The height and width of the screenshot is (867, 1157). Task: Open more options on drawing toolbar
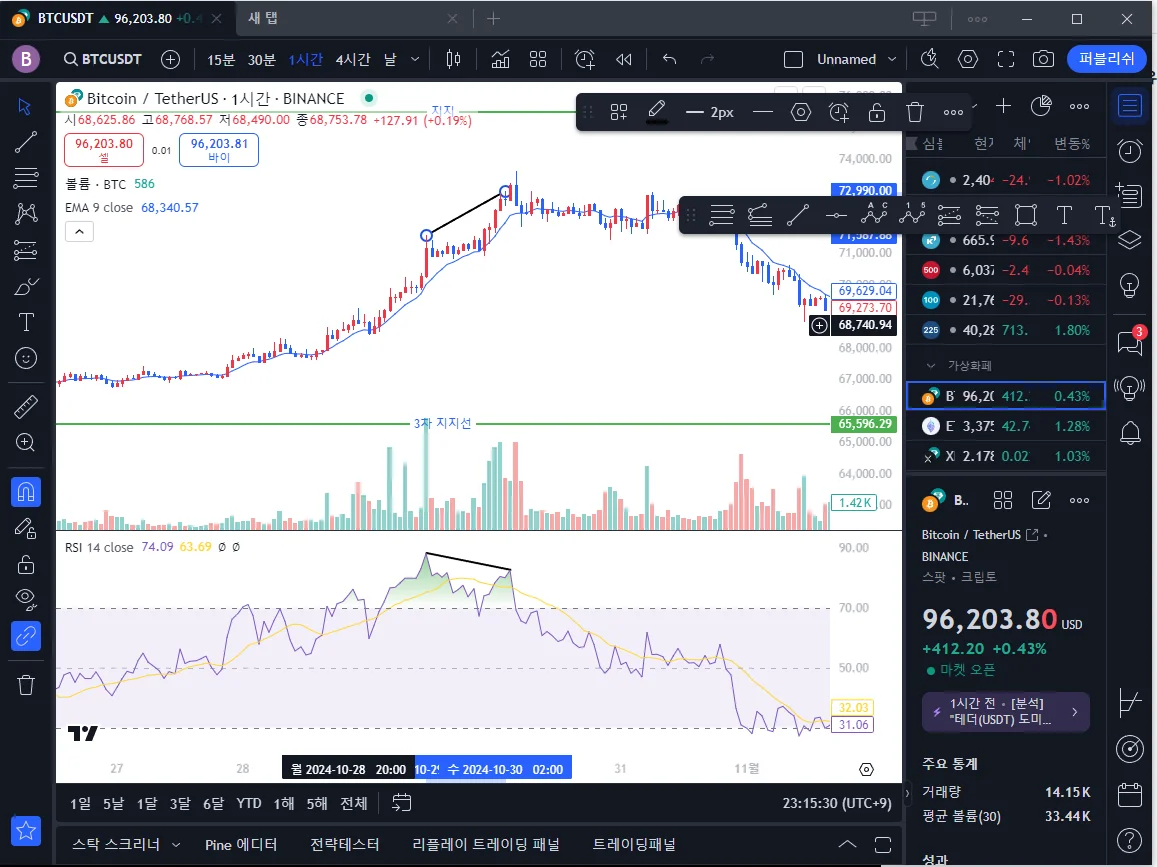pos(953,112)
